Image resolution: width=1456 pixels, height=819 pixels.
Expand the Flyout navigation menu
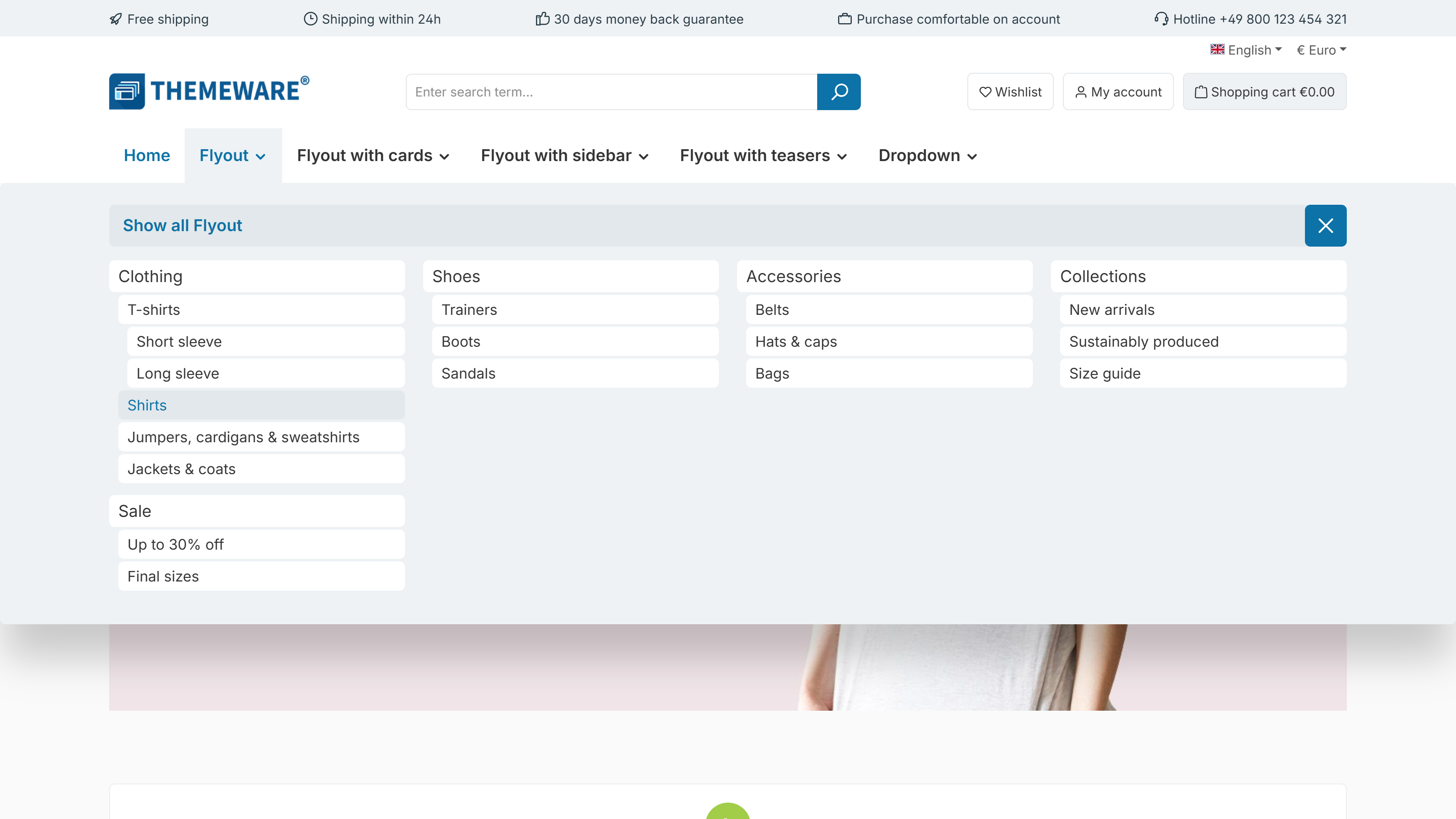coord(233,156)
